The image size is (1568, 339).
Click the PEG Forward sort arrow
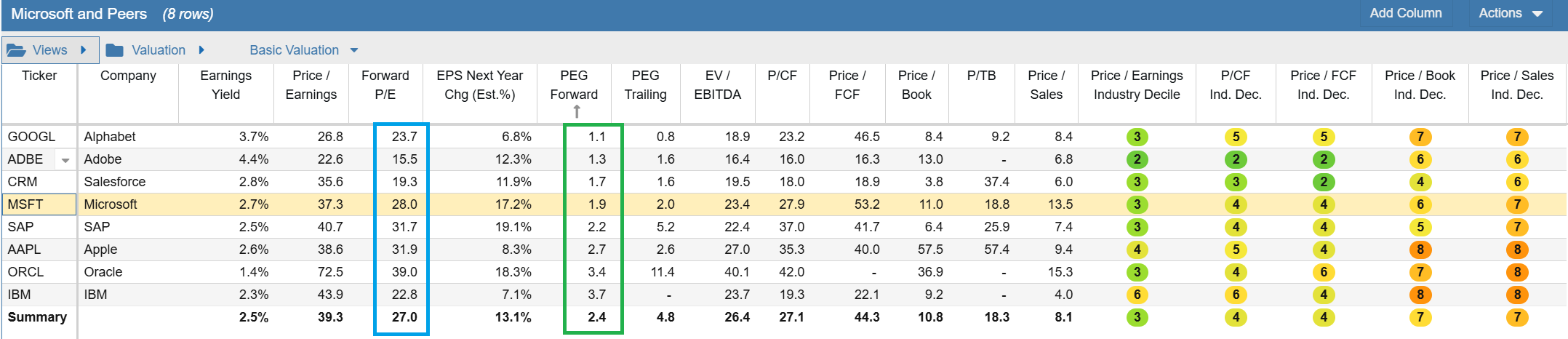[x=577, y=111]
